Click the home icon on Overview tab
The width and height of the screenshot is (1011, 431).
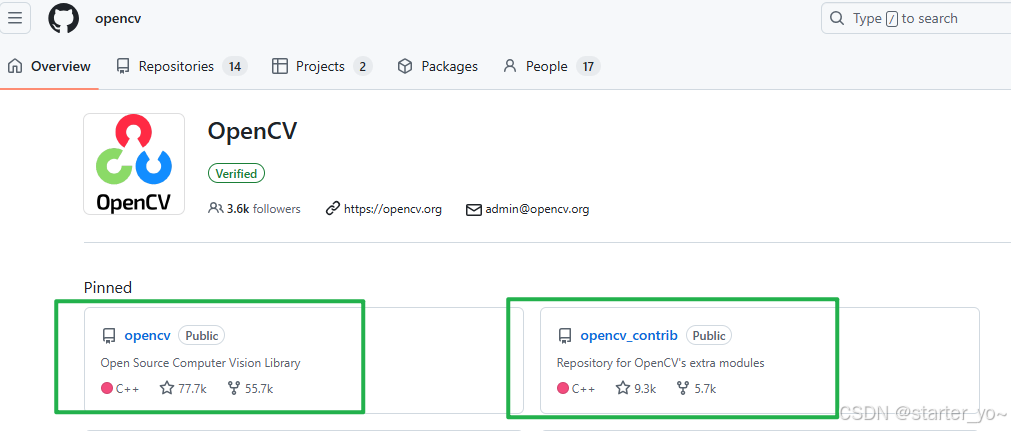(15, 66)
